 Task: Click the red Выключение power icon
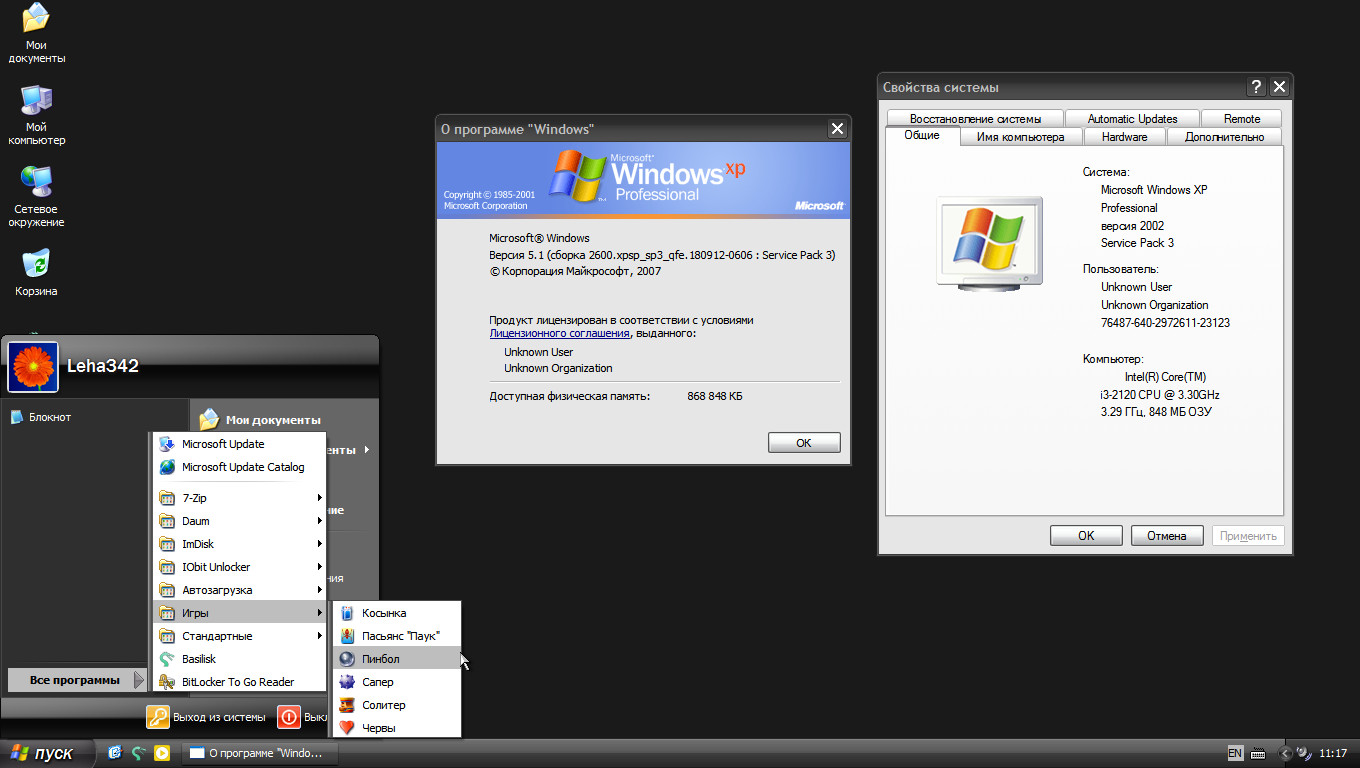tap(289, 717)
